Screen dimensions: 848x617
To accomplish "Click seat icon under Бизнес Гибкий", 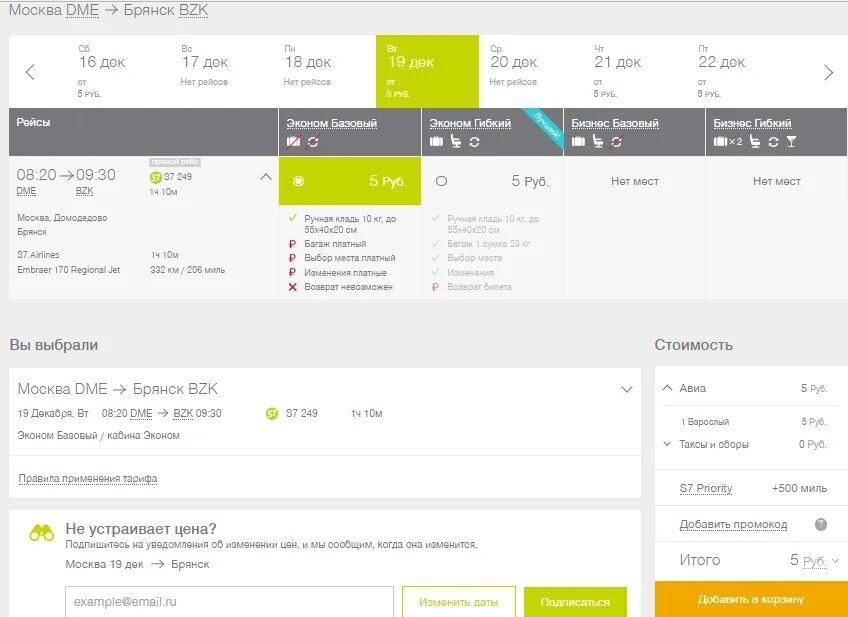I will (755, 142).
